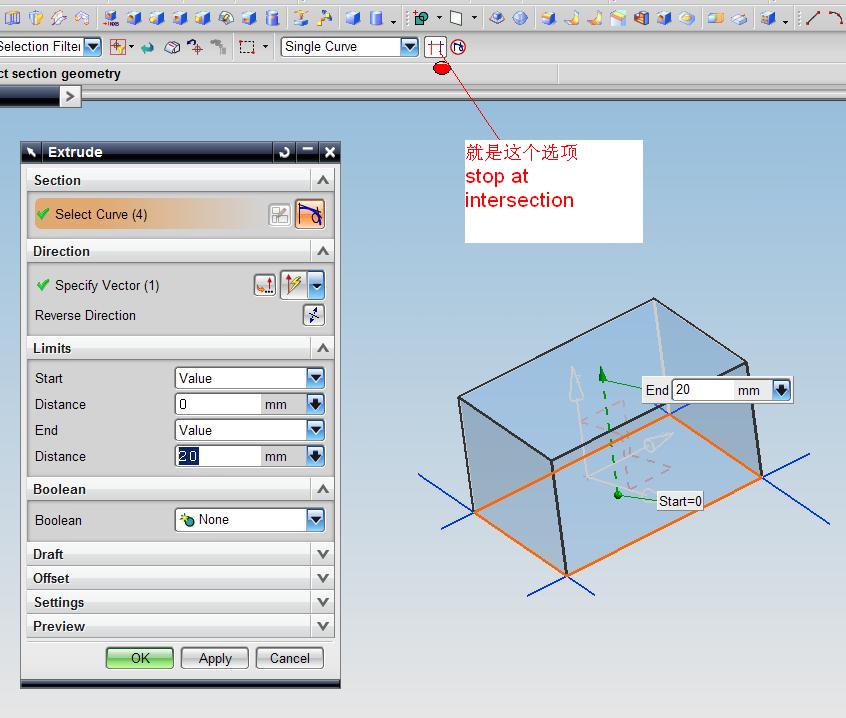Click the Cancel button
This screenshot has width=846, height=718.
click(x=290, y=658)
